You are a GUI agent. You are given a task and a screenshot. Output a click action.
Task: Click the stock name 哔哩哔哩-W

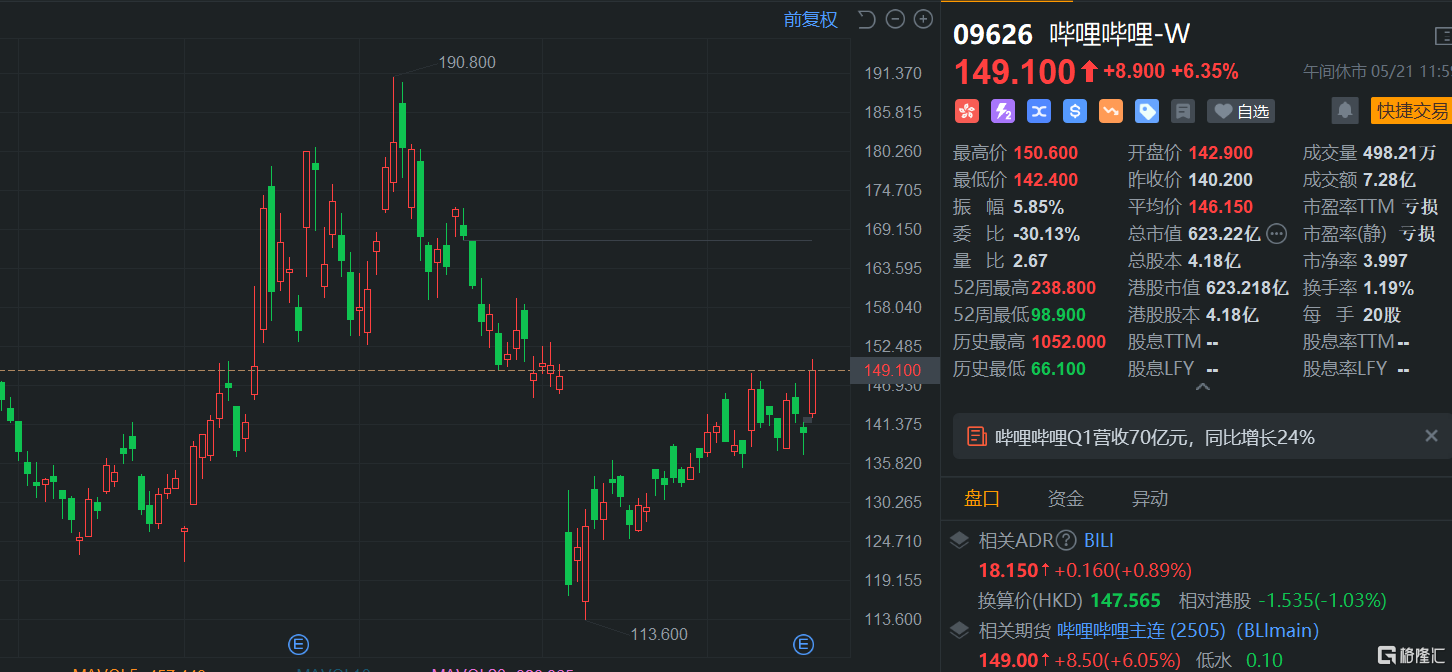pos(1119,35)
